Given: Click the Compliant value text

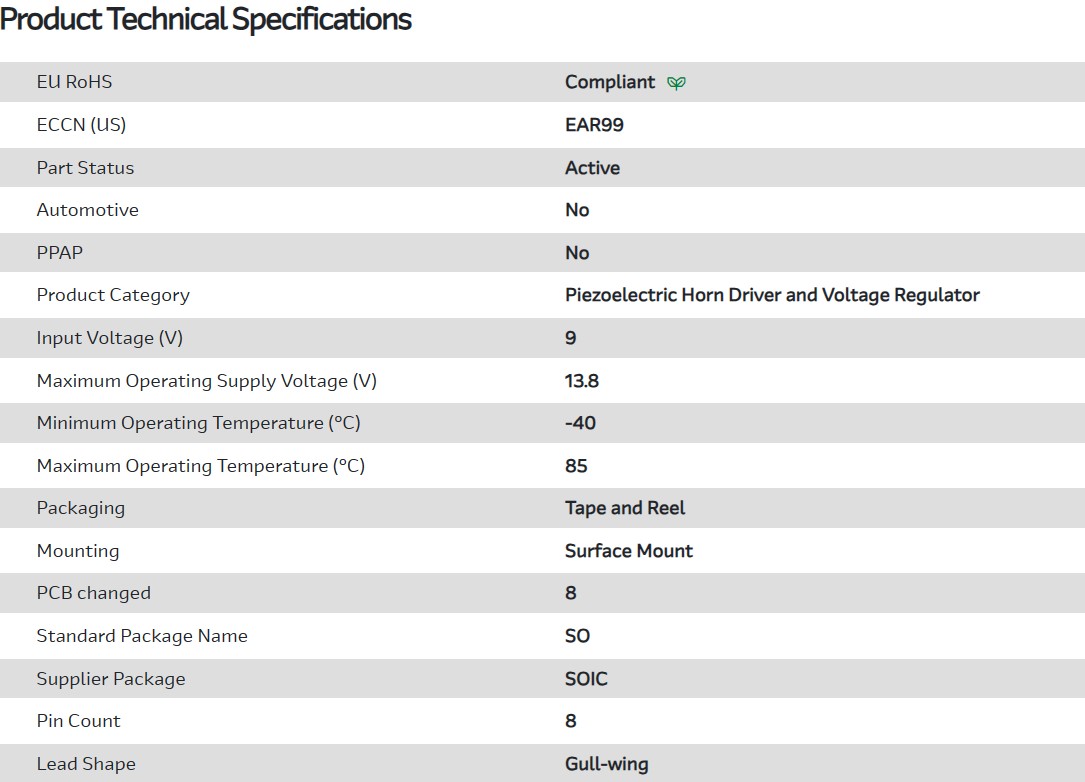Looking at the screenshot, I should click(609, 82).
